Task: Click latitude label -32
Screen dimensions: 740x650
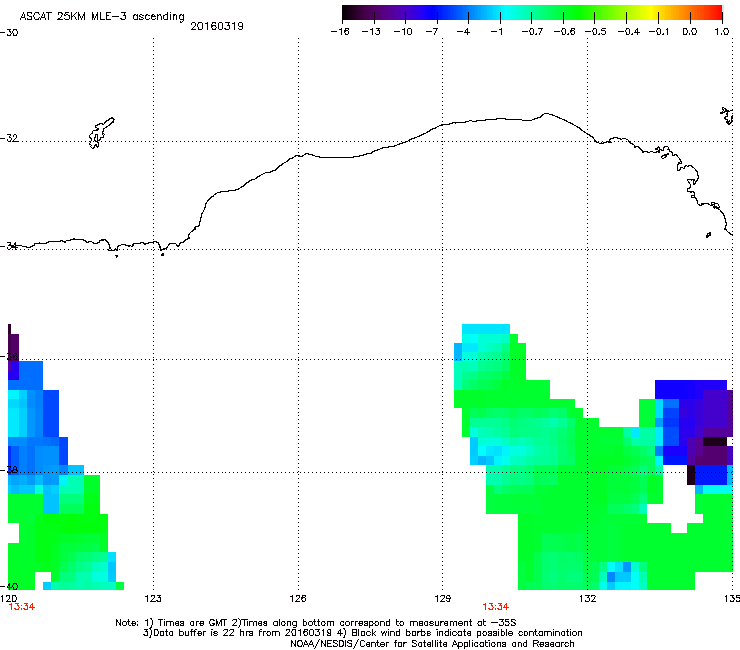Action: 9,138
